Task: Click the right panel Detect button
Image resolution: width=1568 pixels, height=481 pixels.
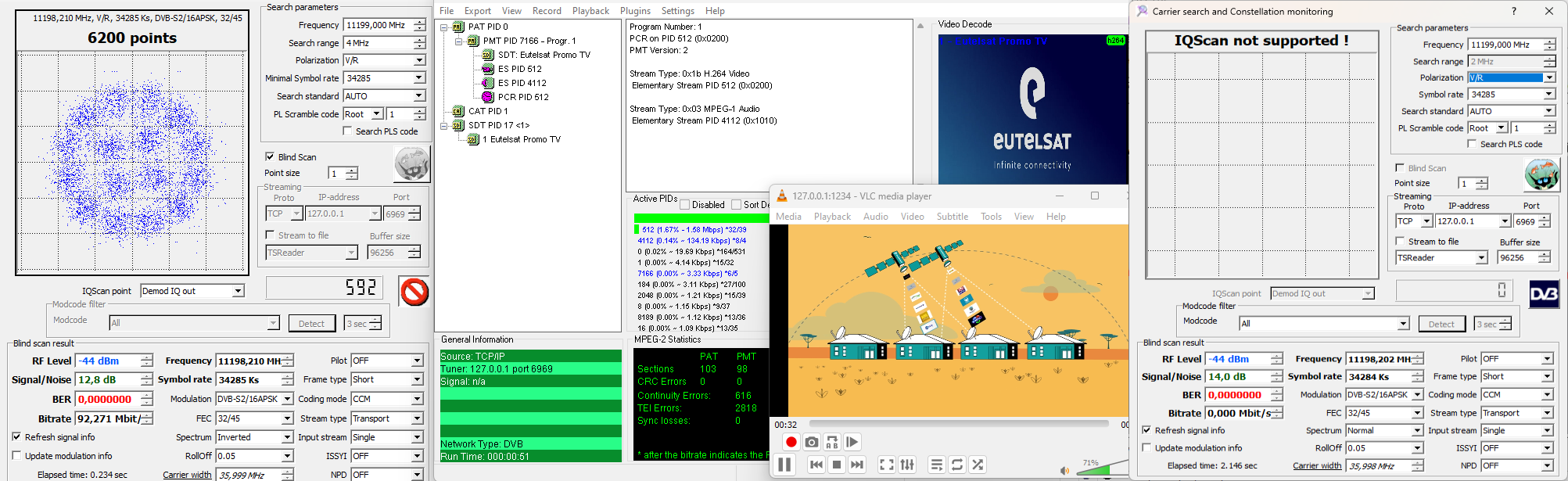Action: point(1441,324)
